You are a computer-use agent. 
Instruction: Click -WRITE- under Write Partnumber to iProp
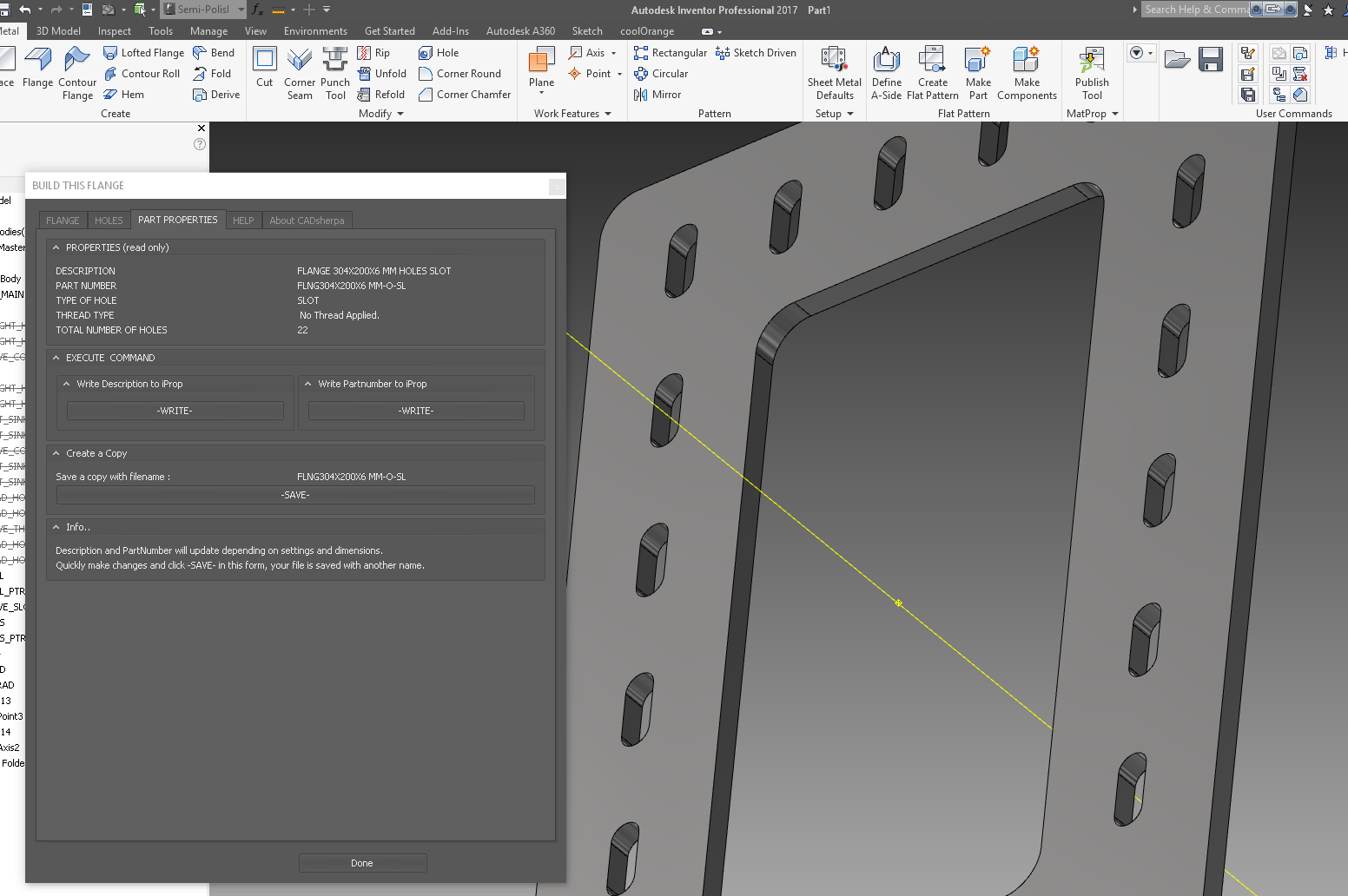[x=416, y=411]
